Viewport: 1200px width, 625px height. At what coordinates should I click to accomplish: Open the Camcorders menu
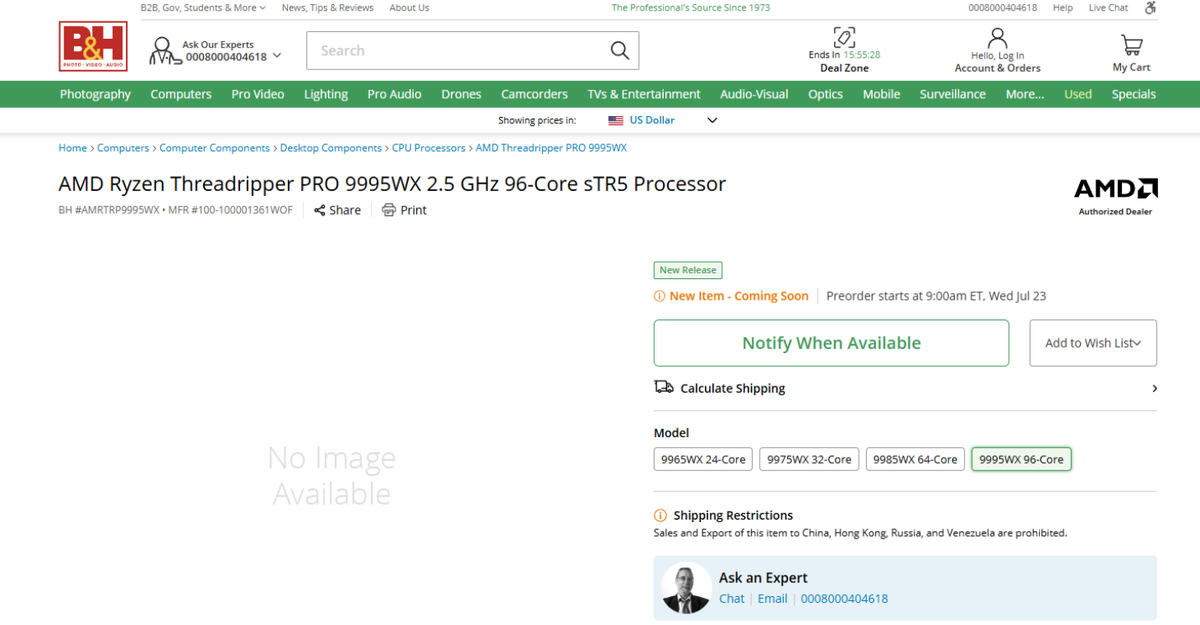point(534,94)
